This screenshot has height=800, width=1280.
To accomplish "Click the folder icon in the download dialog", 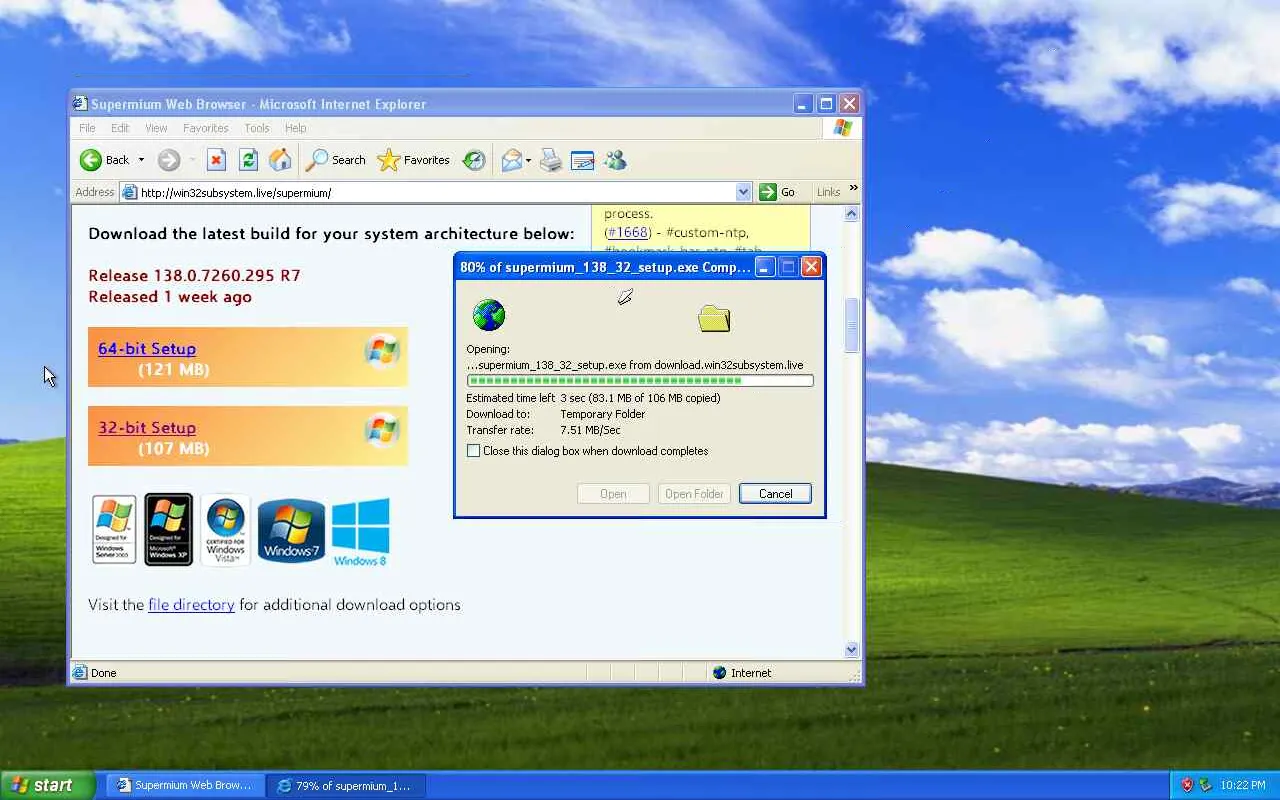I will (714, 319).
